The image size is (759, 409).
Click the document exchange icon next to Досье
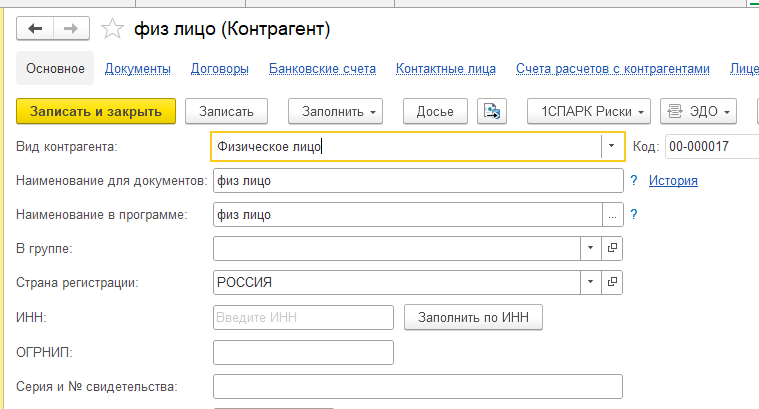point(492,111)
